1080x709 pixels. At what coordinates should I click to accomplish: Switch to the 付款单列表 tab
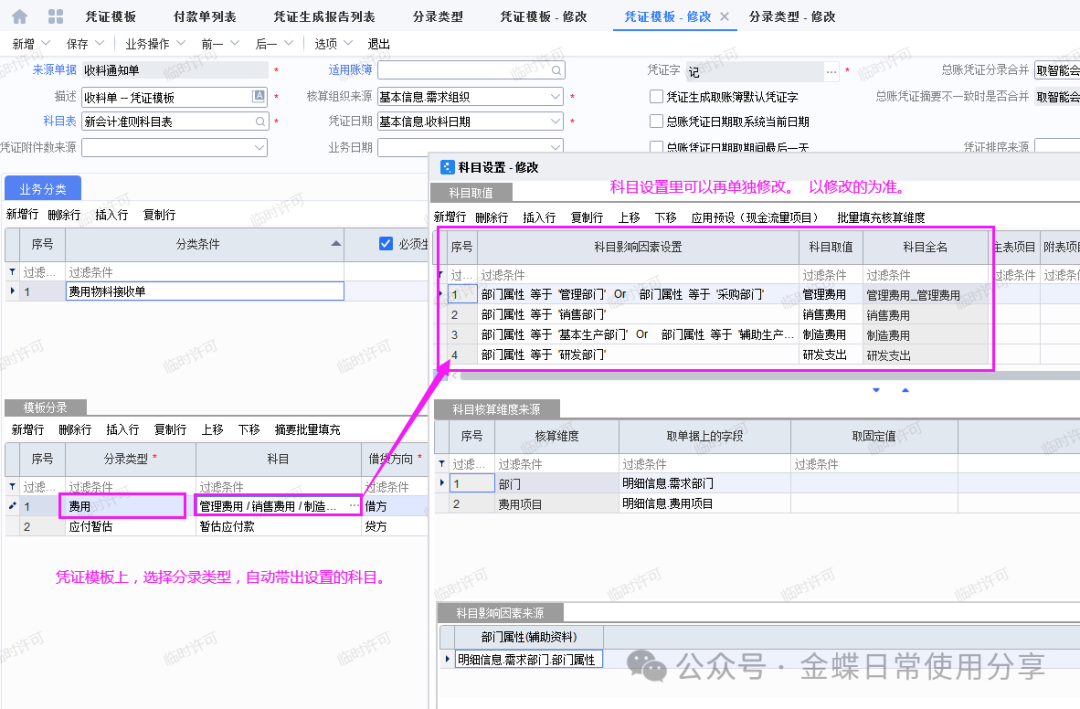point(205,17)
